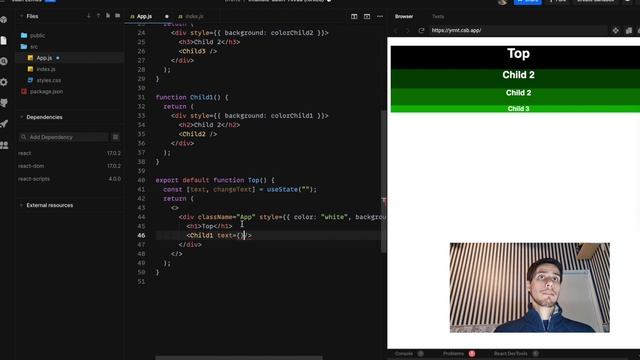Click the browser back arrow
The width and height of the screenshot is (640, 360).
click(395, 31)
